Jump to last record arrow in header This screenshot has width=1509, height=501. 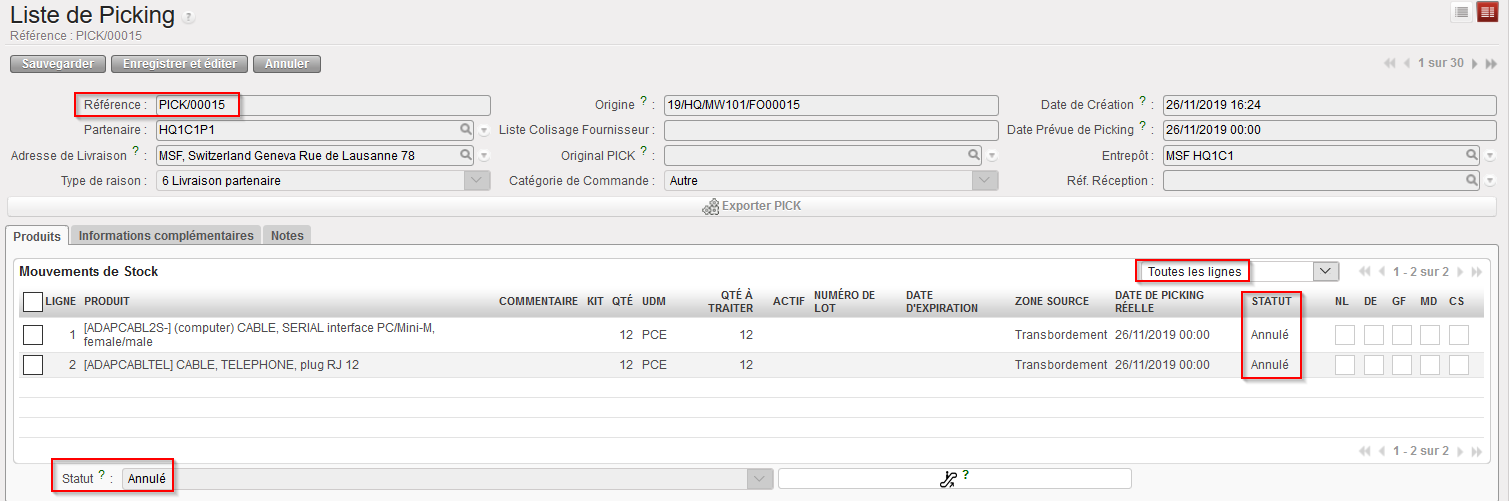pos(1491,63)
